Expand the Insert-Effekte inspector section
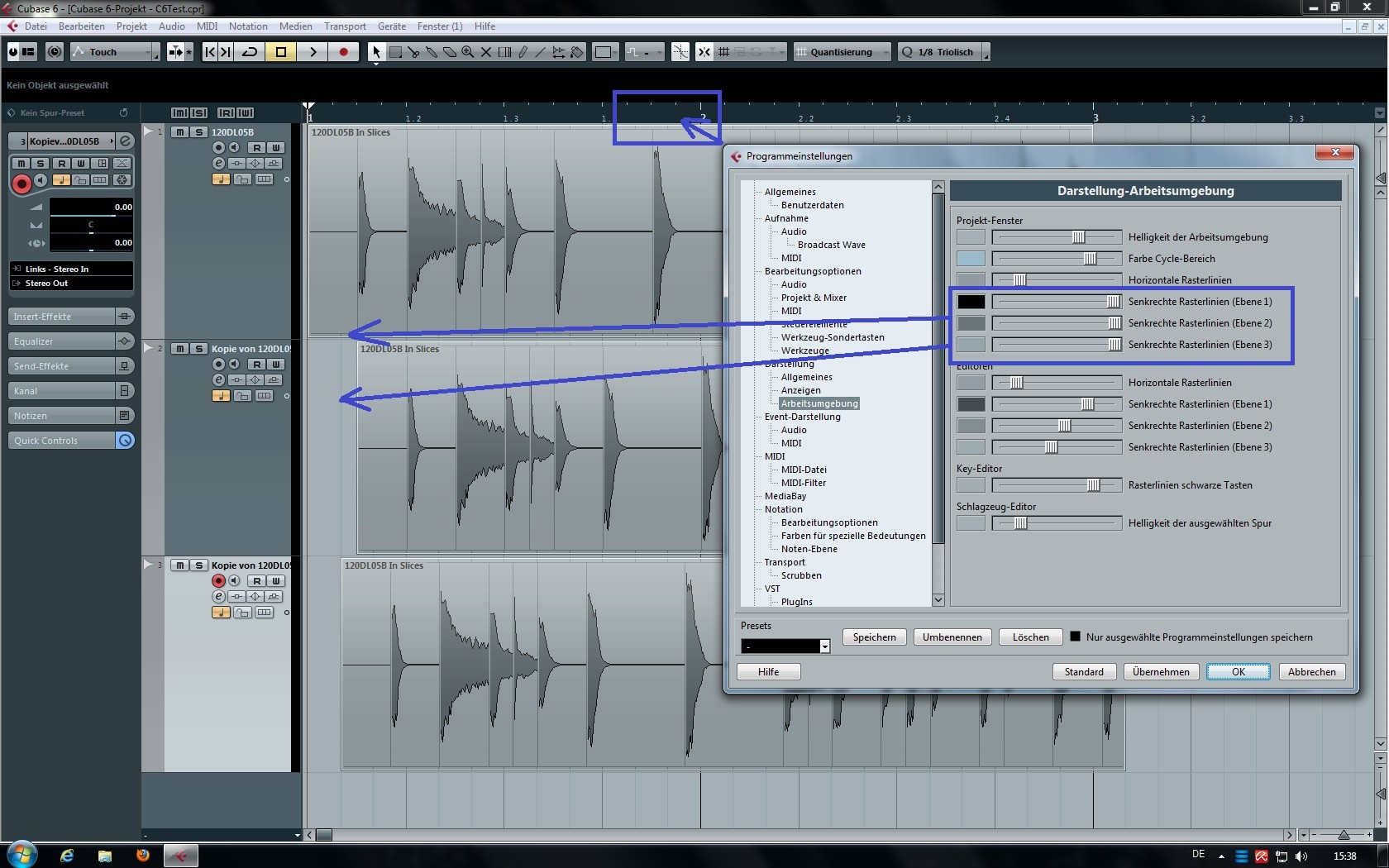 (x=71, y=317)
